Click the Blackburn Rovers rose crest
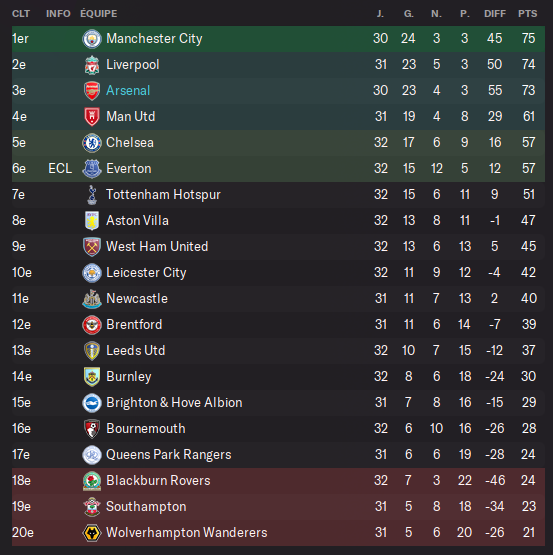Viewport: 553px width, 555px height. (92, 481)
